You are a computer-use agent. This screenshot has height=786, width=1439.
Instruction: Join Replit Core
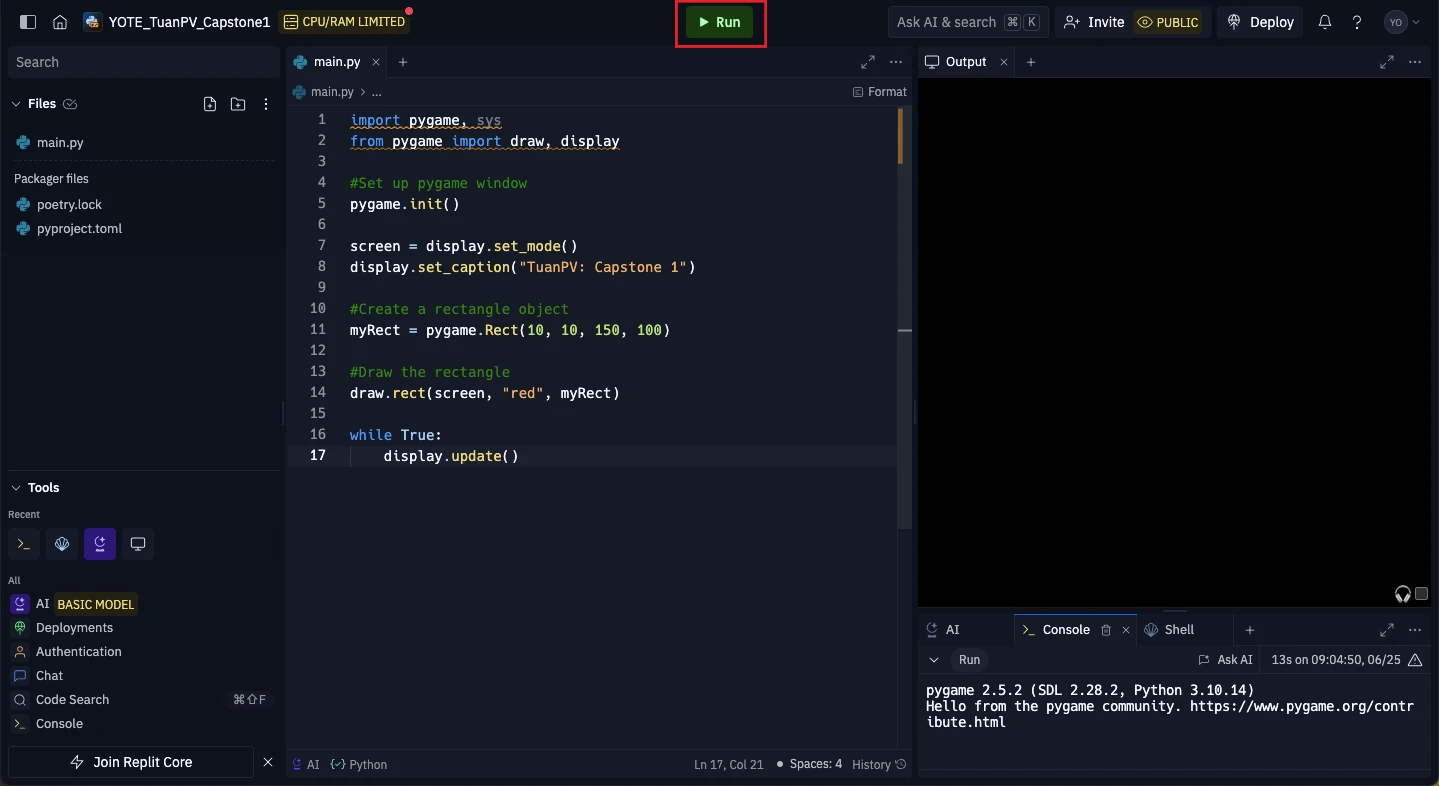pyautogui.click(x=131, y=762)
